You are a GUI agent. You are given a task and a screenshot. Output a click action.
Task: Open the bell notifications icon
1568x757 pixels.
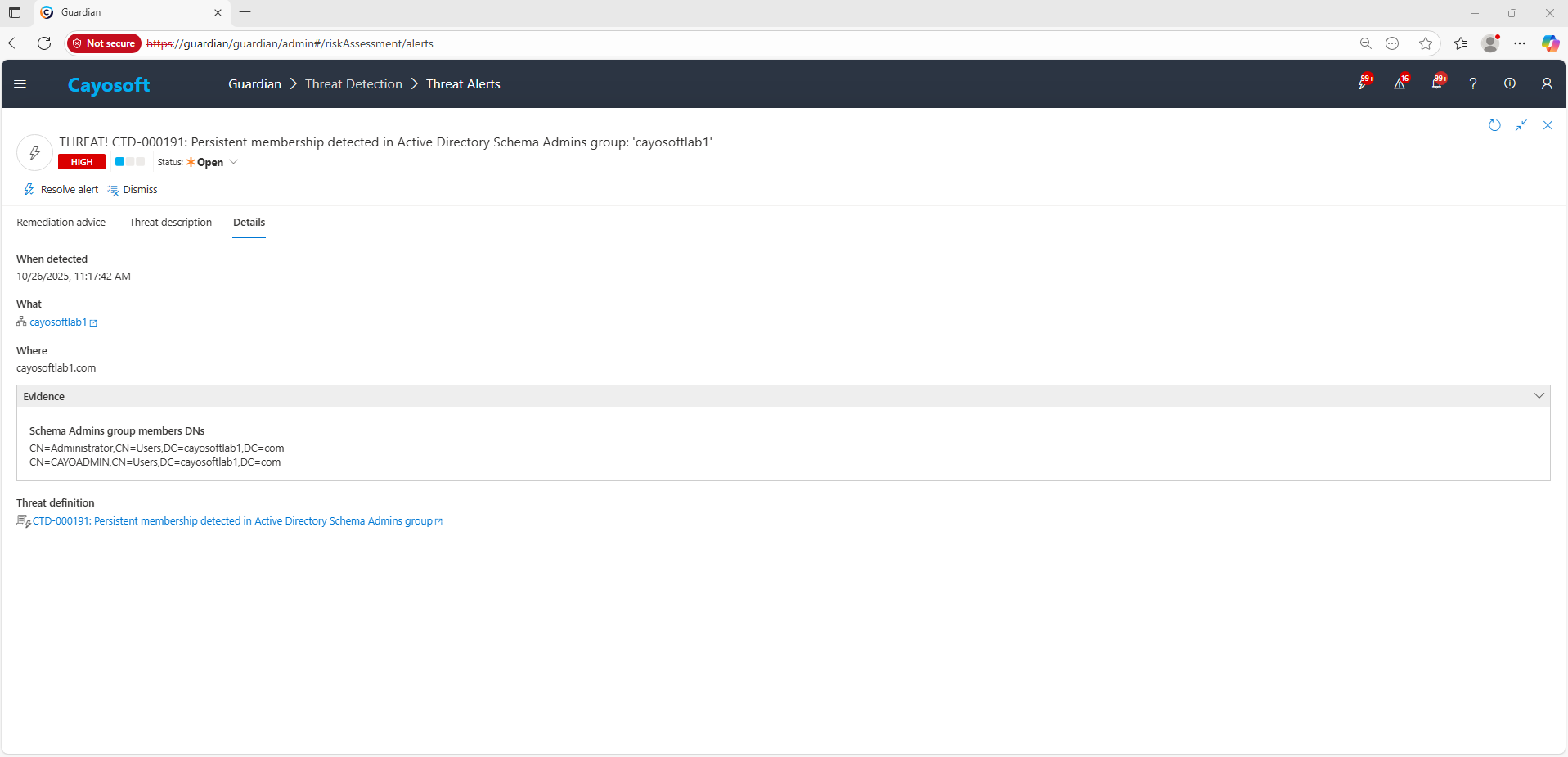tap(1436, 83)
